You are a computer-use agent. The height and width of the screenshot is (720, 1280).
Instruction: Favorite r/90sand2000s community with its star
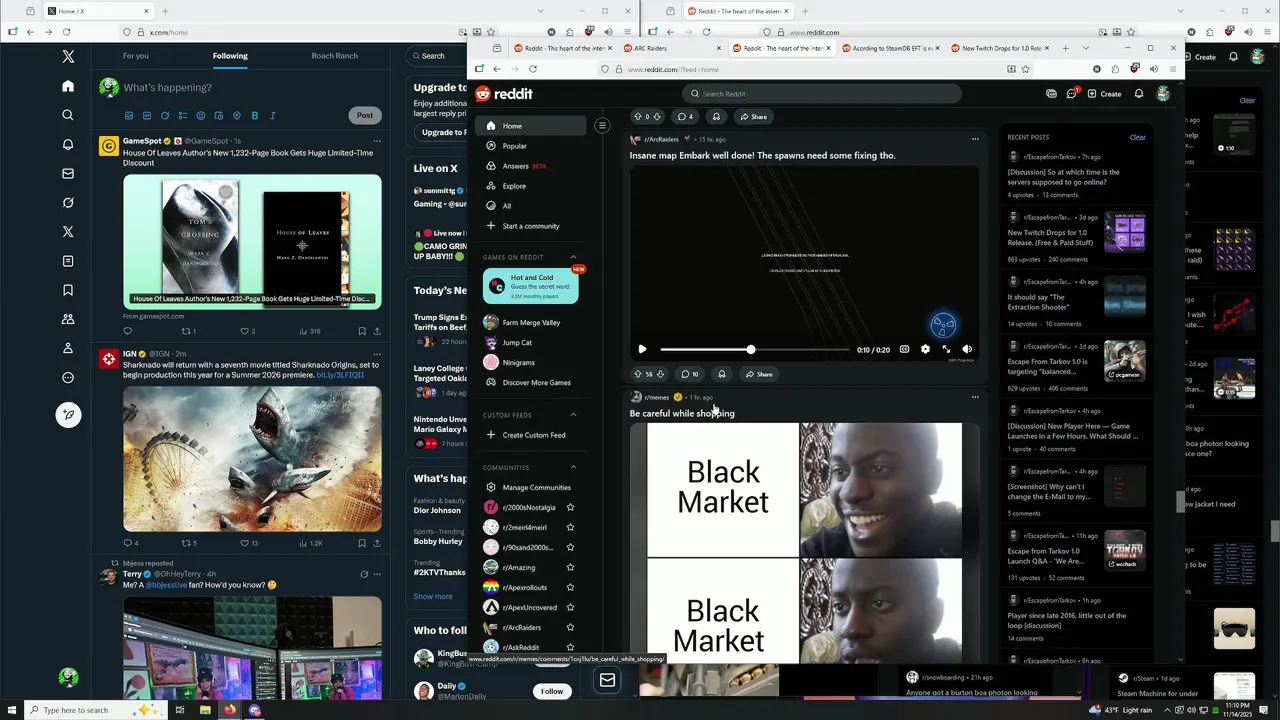(570, 547)
